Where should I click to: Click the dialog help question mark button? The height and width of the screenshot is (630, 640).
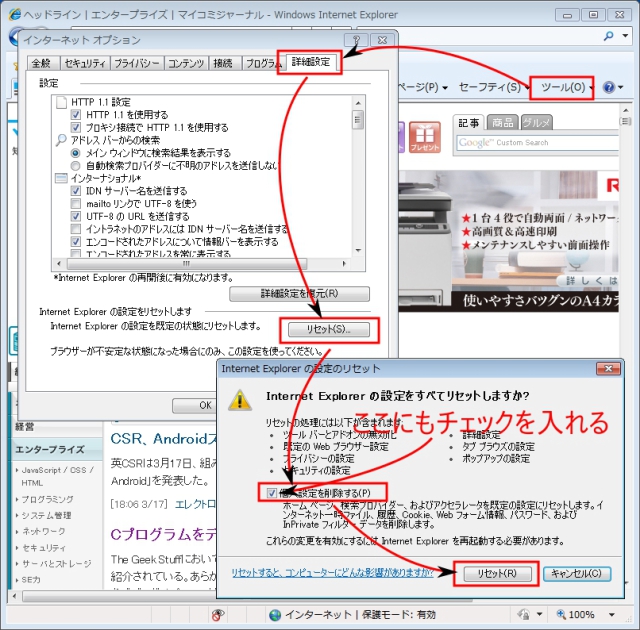(x=356, y=40)
